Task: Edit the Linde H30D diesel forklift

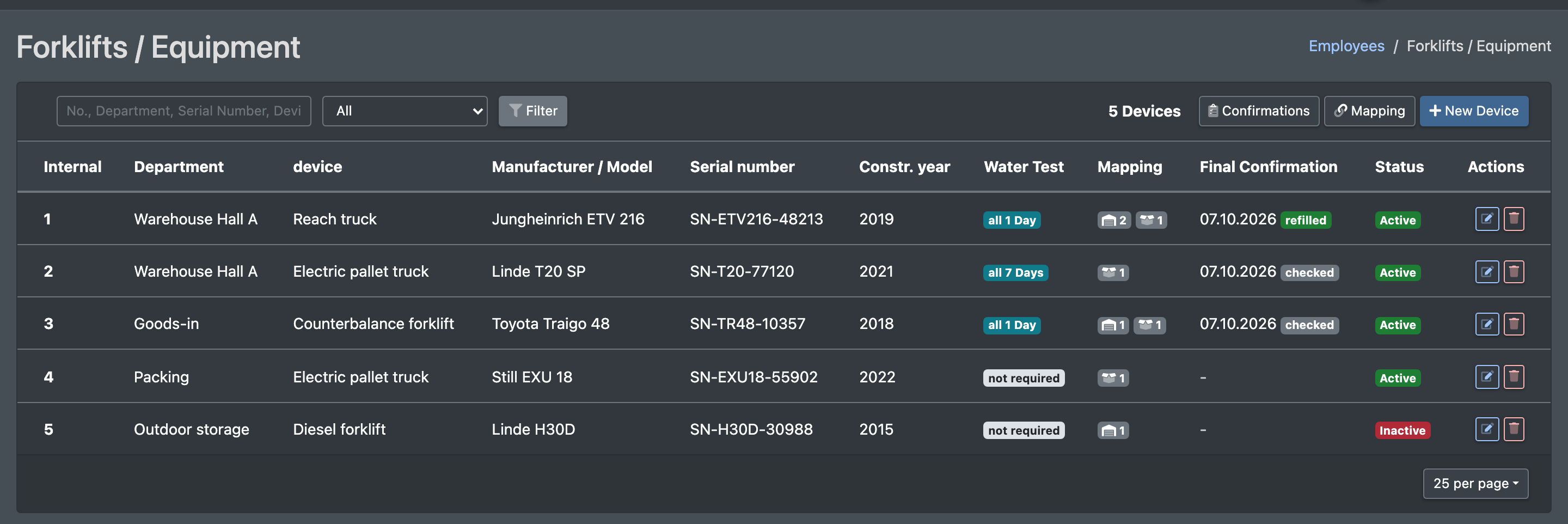Action: click(1486, 429)
